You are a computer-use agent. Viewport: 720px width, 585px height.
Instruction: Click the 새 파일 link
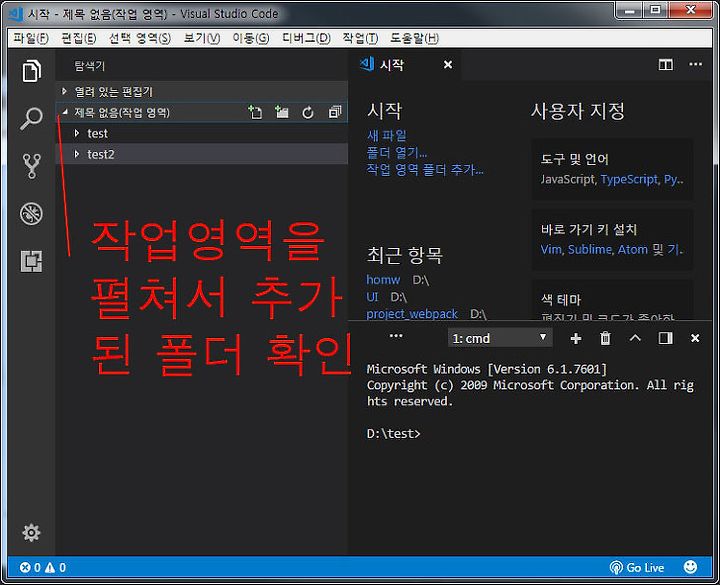[387, 135]
